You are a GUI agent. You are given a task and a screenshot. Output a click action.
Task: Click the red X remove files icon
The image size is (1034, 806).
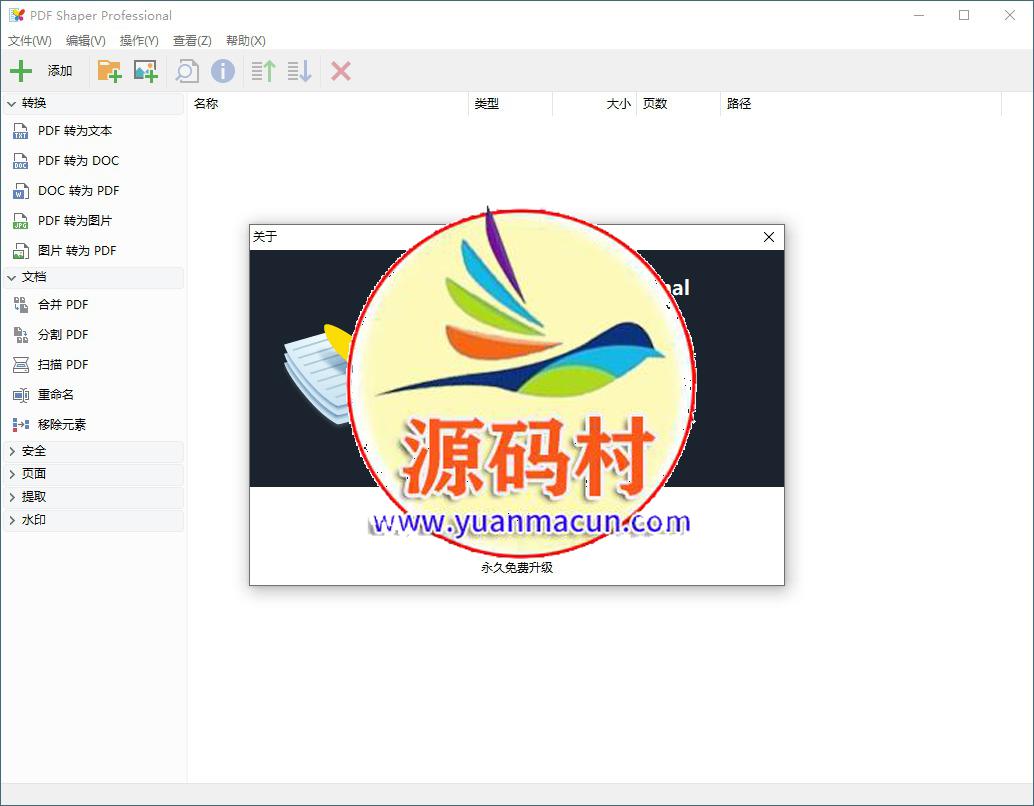[x=339, y=70]
